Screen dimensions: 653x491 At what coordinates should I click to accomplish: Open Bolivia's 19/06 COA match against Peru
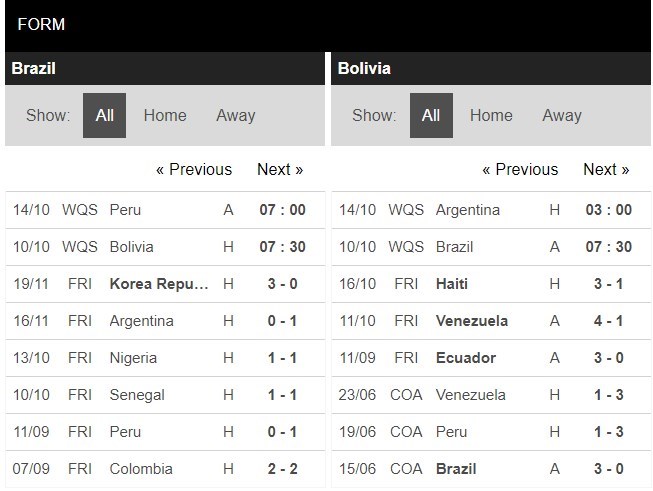click(x=491, y=432)
